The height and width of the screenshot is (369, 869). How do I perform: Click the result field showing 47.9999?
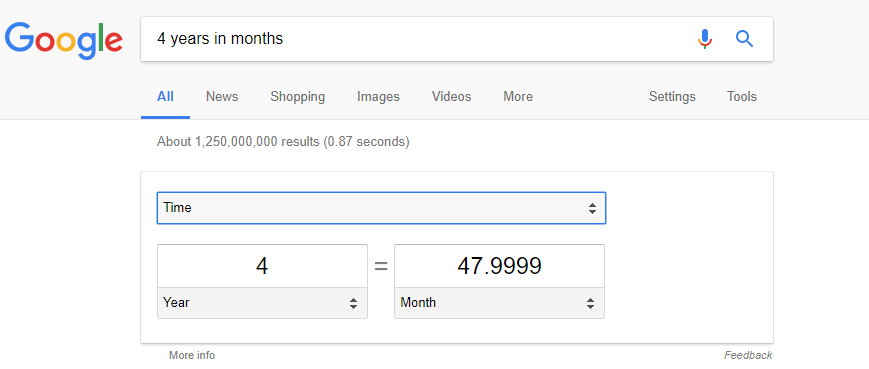click(x=499, y=266)
